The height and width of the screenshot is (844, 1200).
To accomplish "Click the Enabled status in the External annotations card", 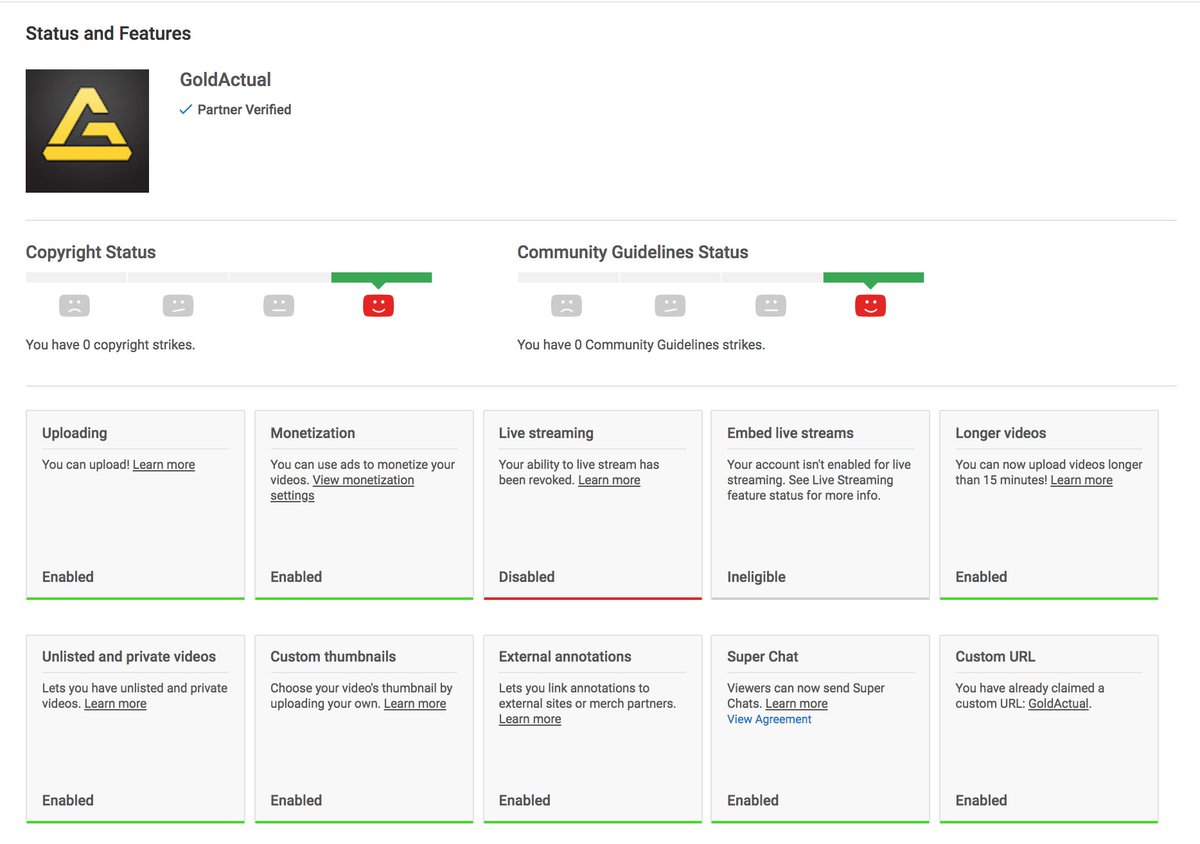I will tap(525, 801).
